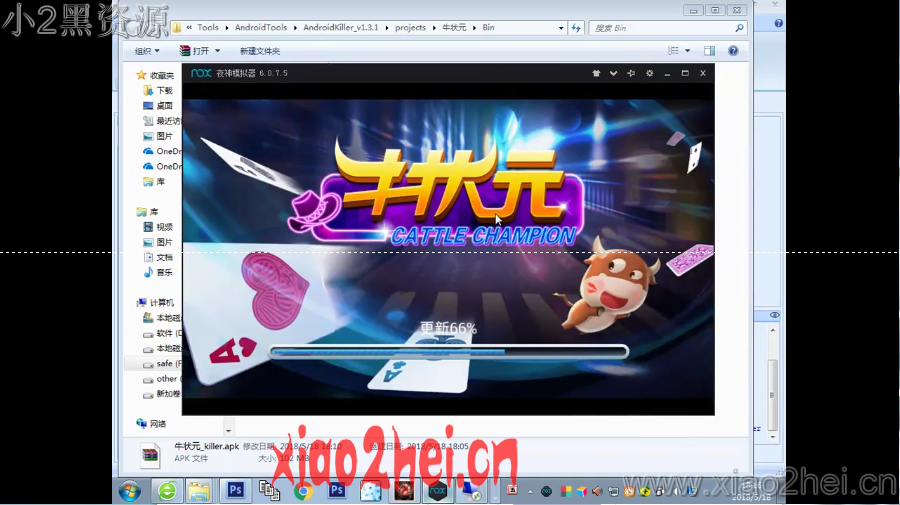Change view with the view icon
Screen dimensions: 900x505
673,51
